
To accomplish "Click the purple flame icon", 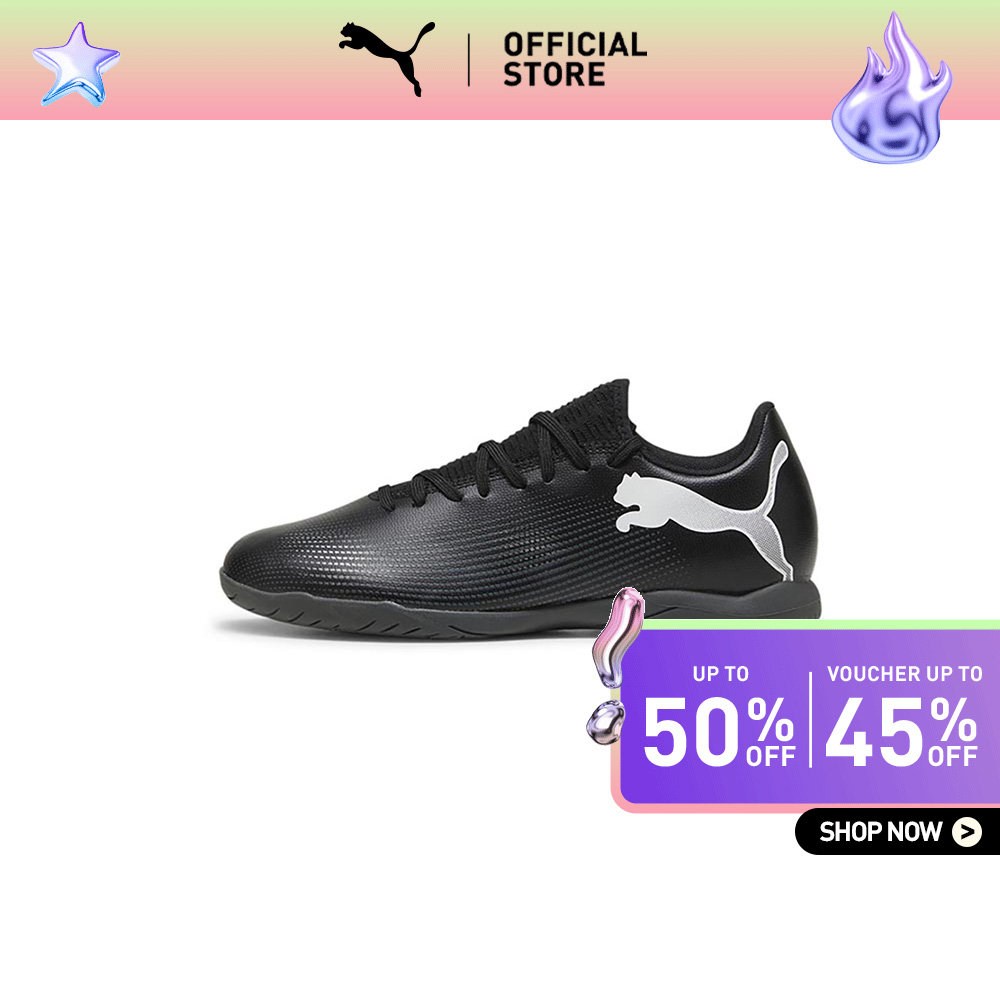I will pyautogui.click(x=891, y=89).
